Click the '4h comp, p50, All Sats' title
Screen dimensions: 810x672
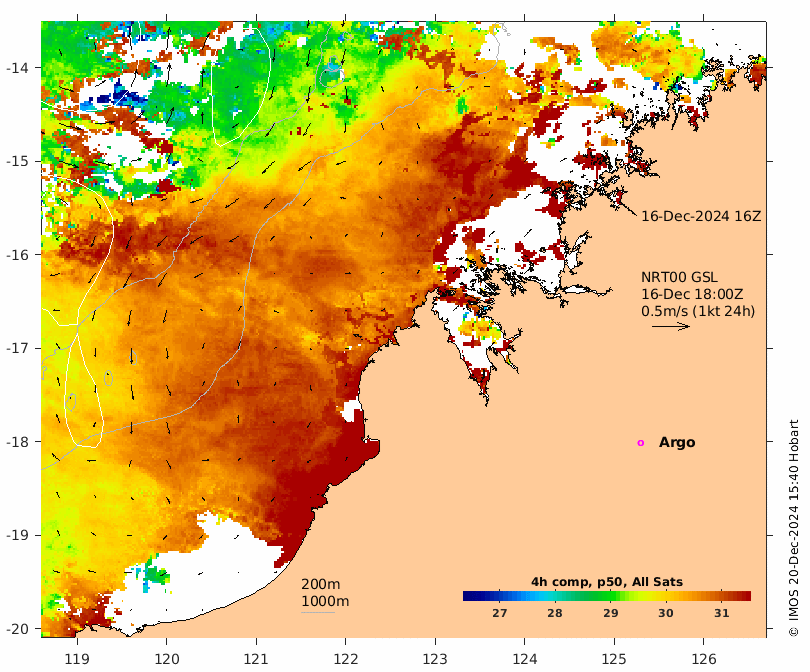[606, 582]
